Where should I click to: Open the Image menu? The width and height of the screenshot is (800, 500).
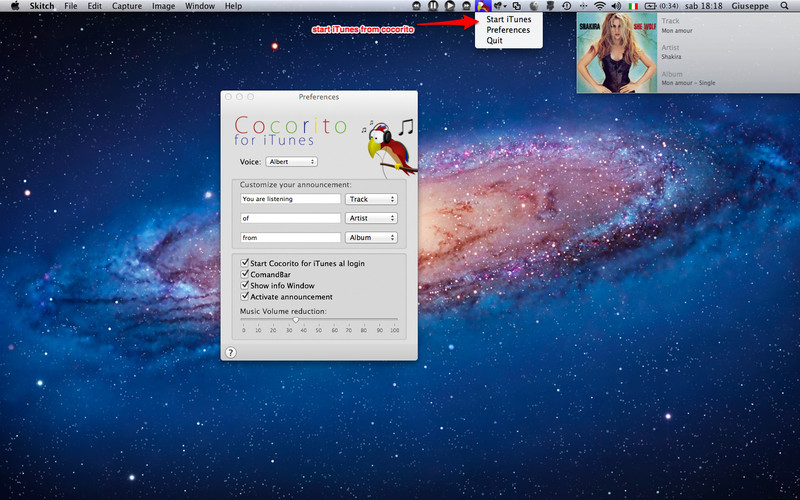tap(163, 6)
